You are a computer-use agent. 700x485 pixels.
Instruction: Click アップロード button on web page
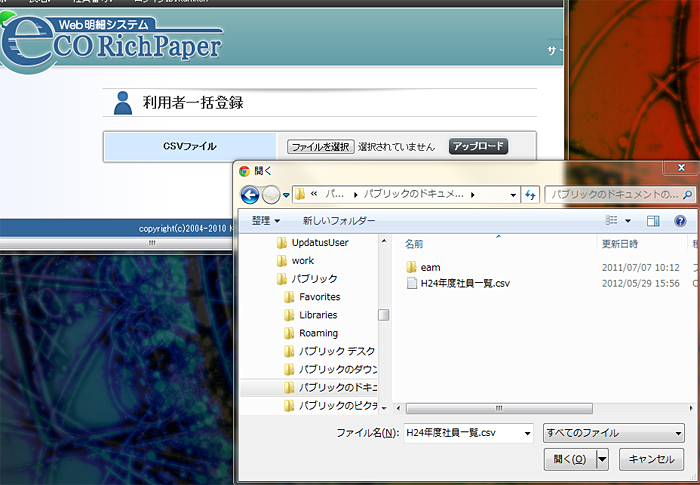478,146
